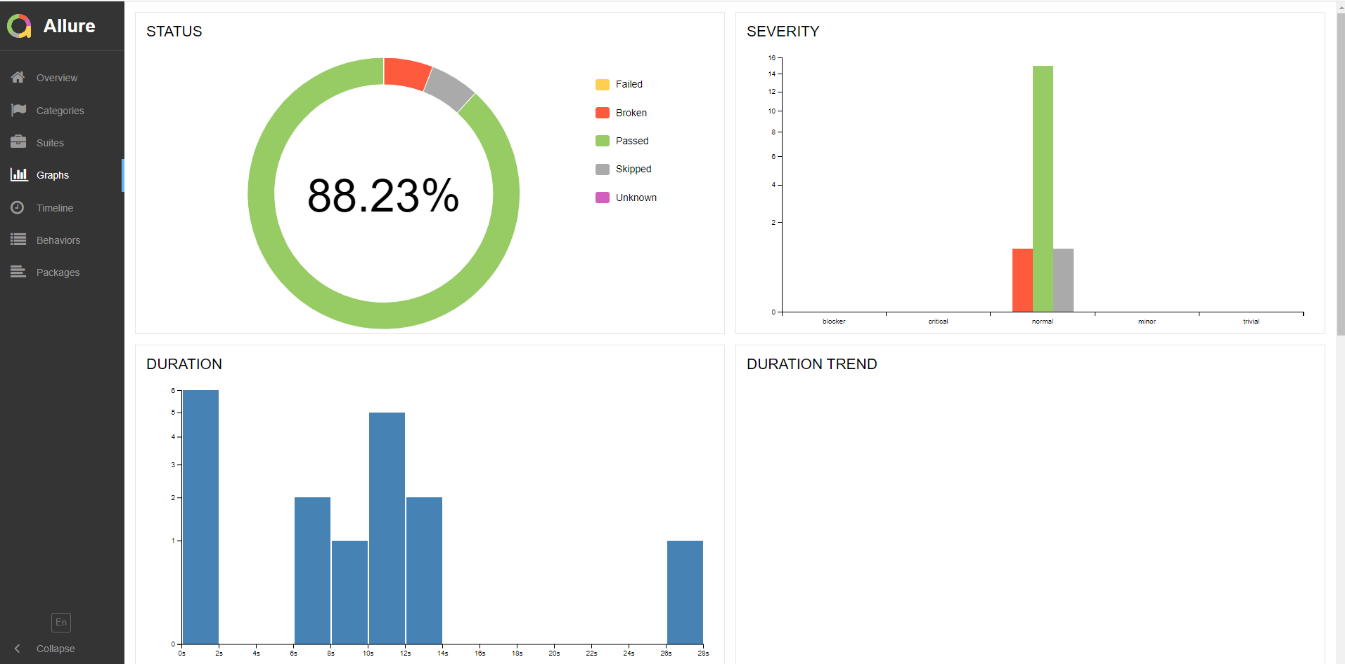The width and height of the screenshot is (1345, 664).
Task: Click the green passed bar in Severity chart
Action: coord(1042,190)
